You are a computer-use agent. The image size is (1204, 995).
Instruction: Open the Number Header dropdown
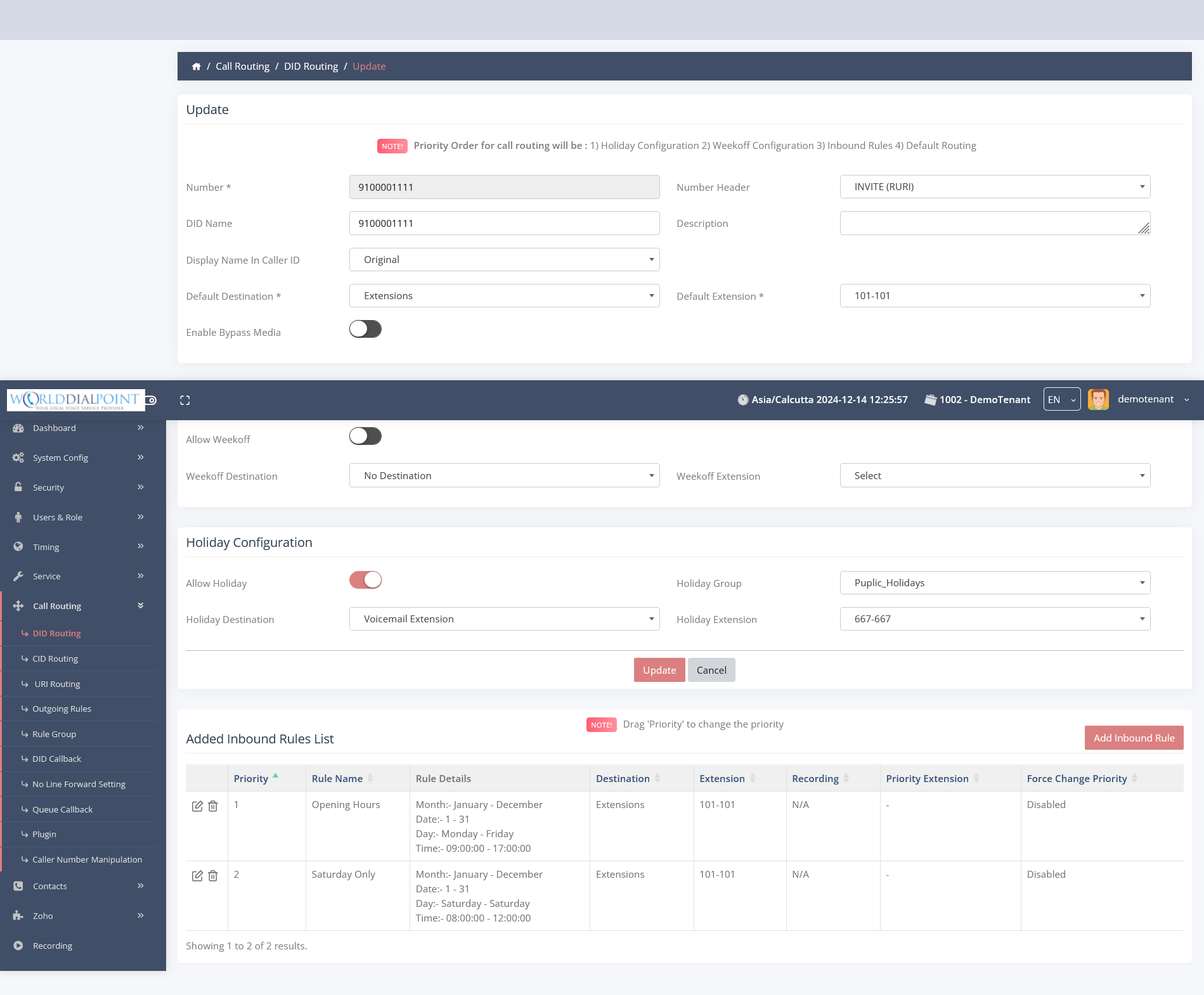[x=995, y=187]
